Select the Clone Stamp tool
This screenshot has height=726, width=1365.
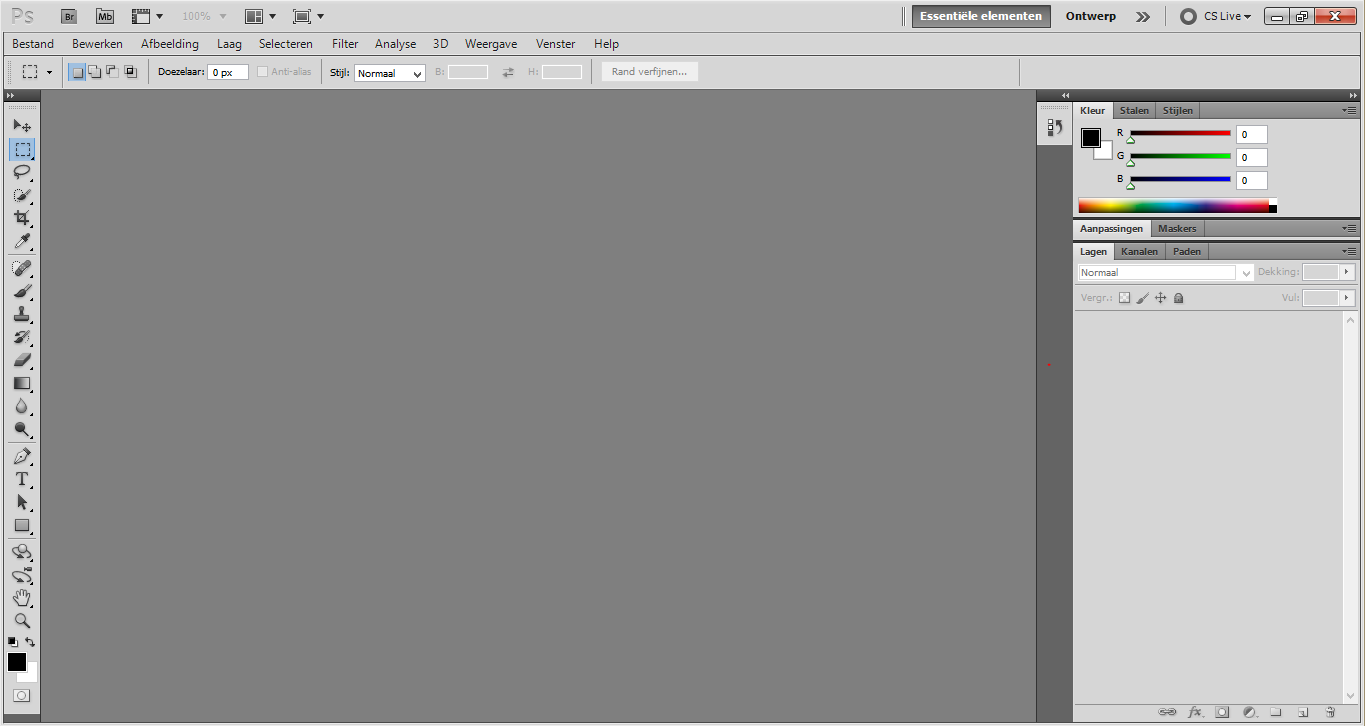[22, 314]
